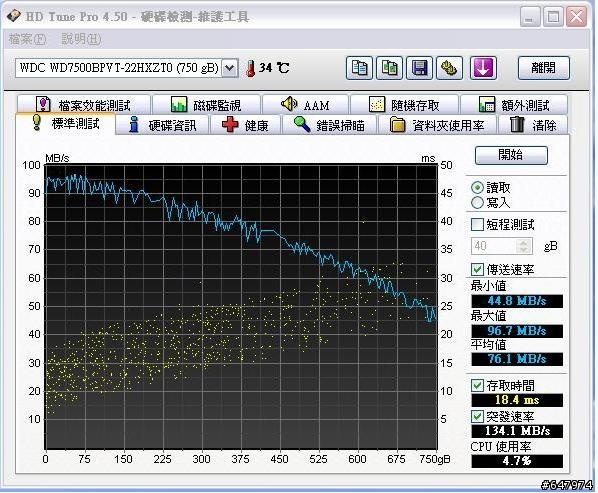Click the 開始 start button
This screenshot has height=493, width=598.
[x=511, y=155]
